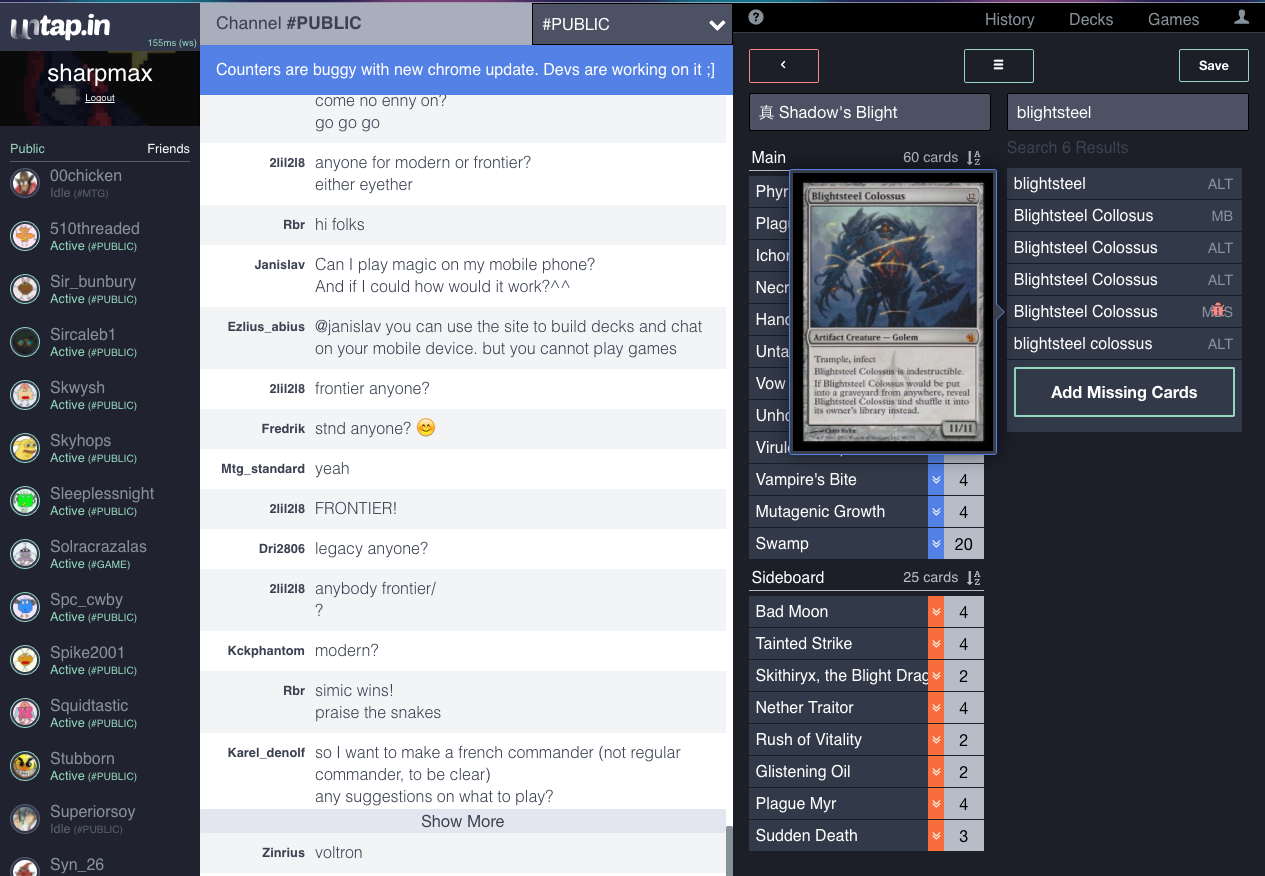Save the deck
The height and width of the screenshot is (876, 1265).
(x=1213, y=66)
